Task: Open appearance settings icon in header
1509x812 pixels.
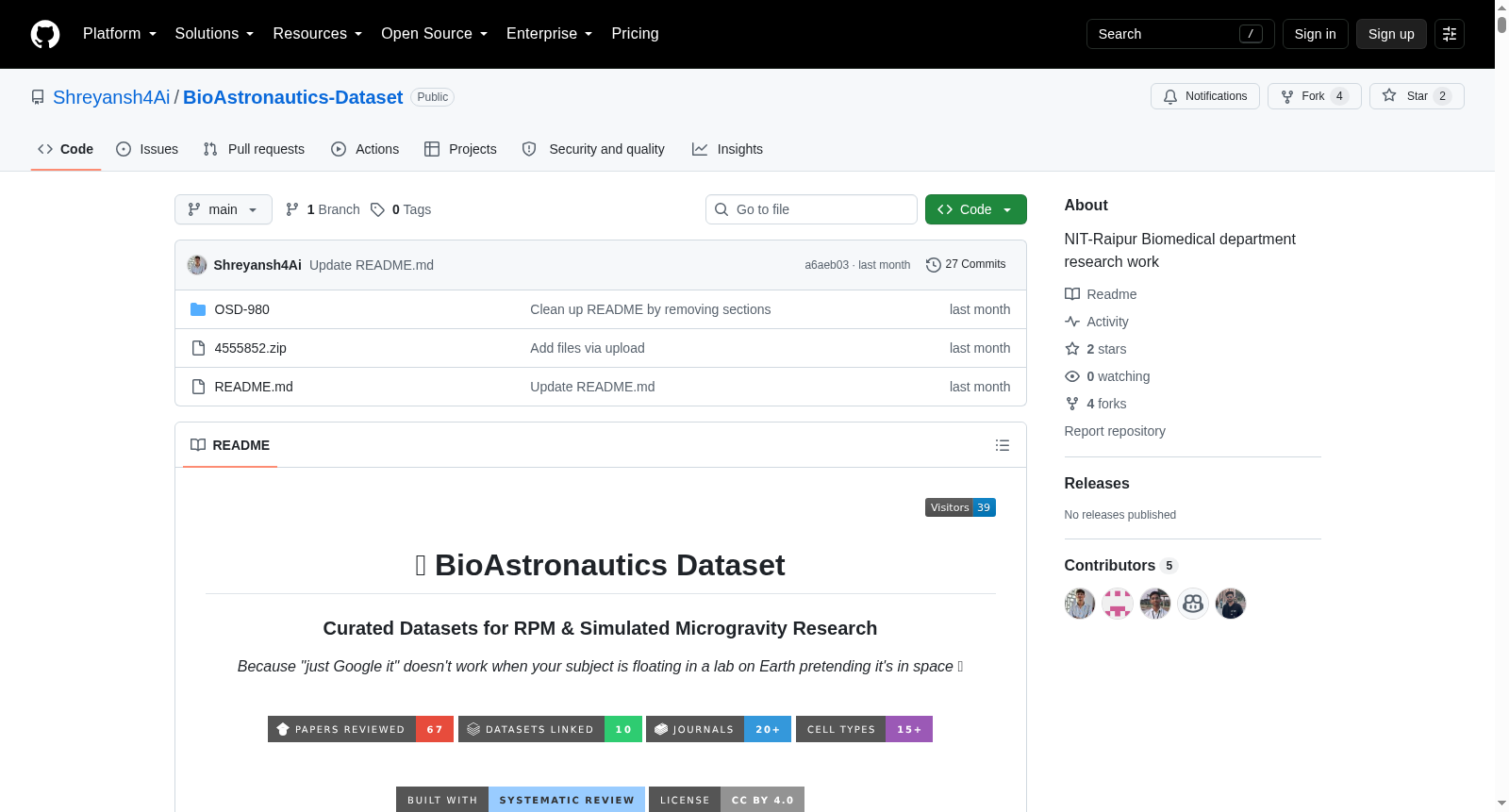Action: (1450, 34)
